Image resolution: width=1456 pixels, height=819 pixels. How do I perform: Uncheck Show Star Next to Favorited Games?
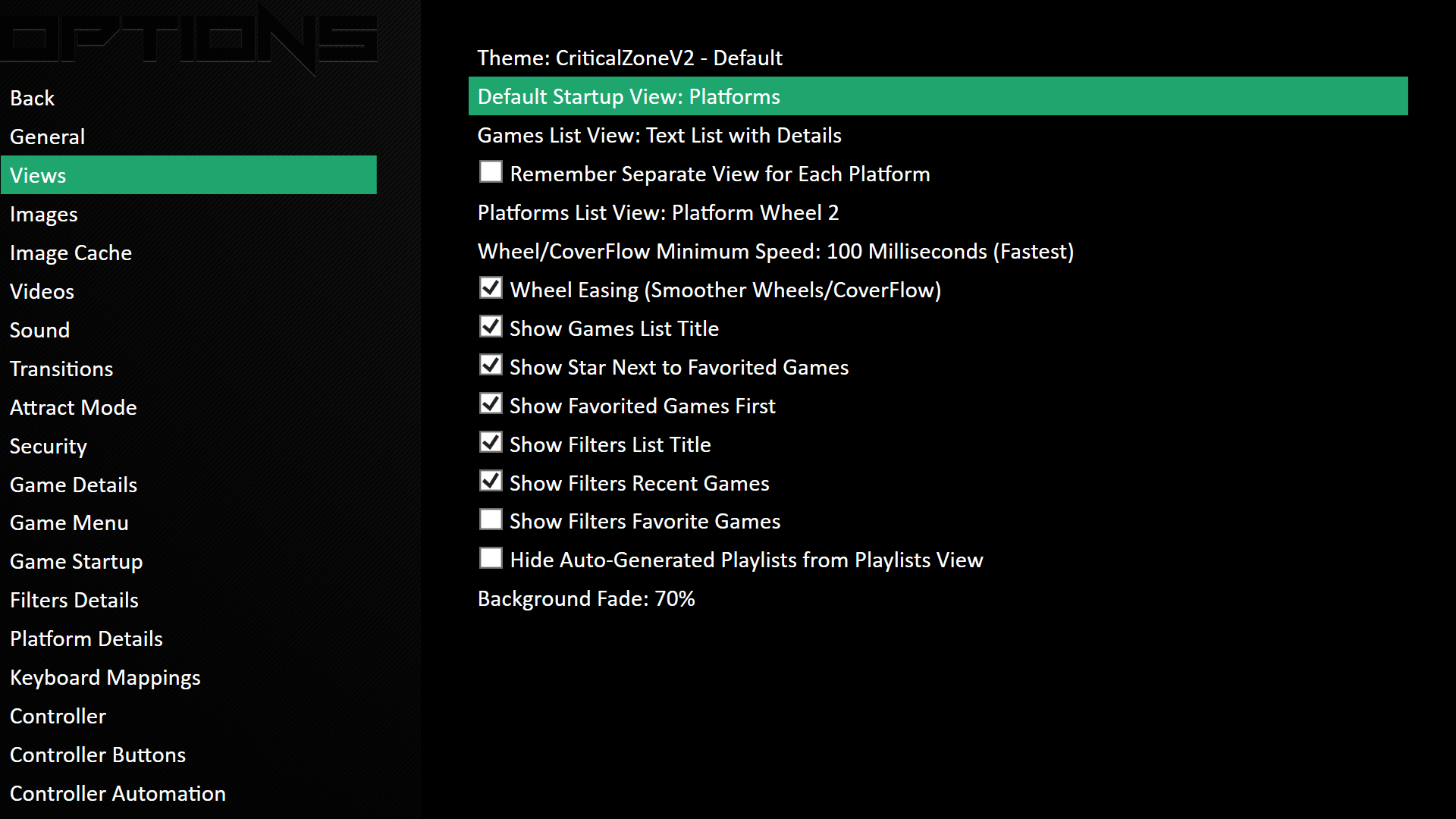491,366
